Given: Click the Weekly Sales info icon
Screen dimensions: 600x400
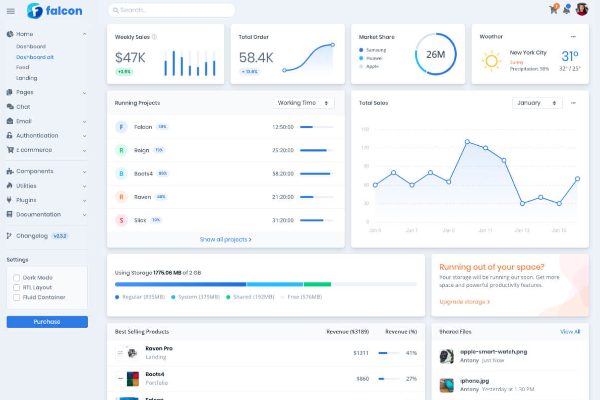Looking at the screenshot, I should click(154, 37).
